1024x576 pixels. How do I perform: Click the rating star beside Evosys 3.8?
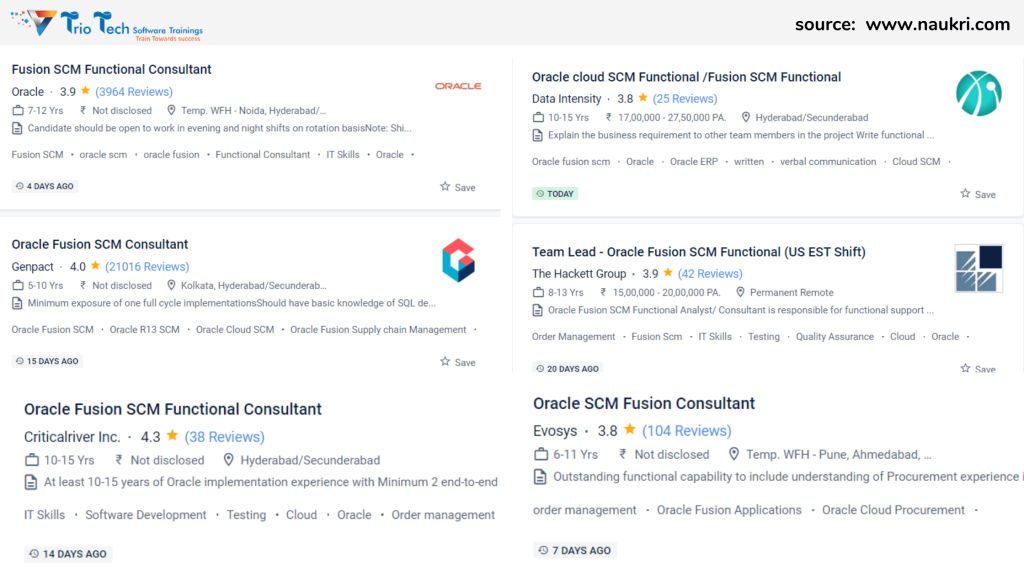pyautogui.click(x=630, y=430)
